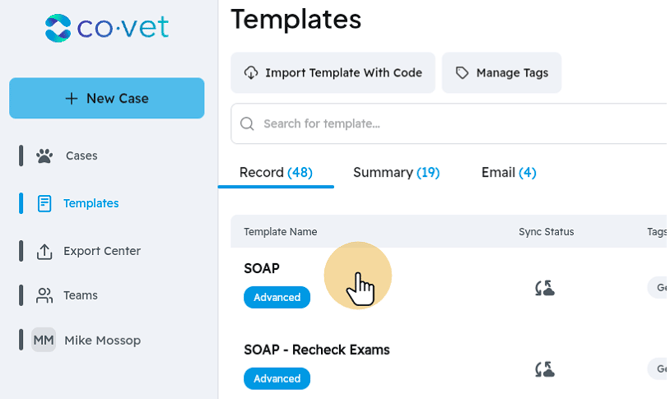Click the Teams people icon
The height and width of the screenshot is (399, 670).
(44, 295)
